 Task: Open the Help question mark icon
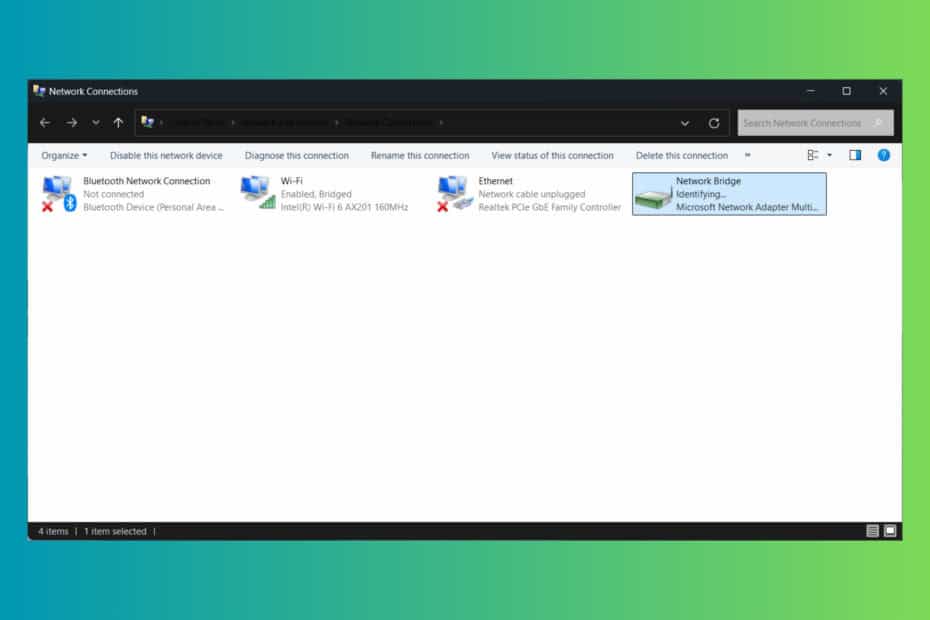click(883, 155)
